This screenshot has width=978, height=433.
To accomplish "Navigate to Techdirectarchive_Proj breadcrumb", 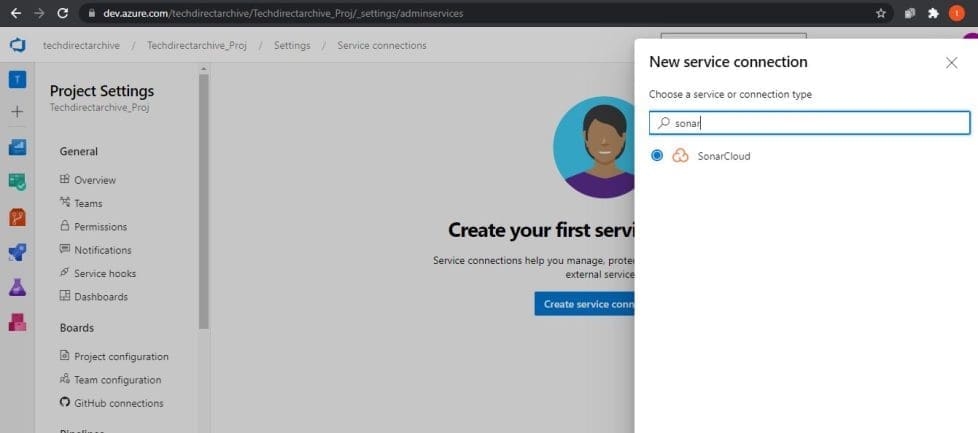I will [196, 46].
